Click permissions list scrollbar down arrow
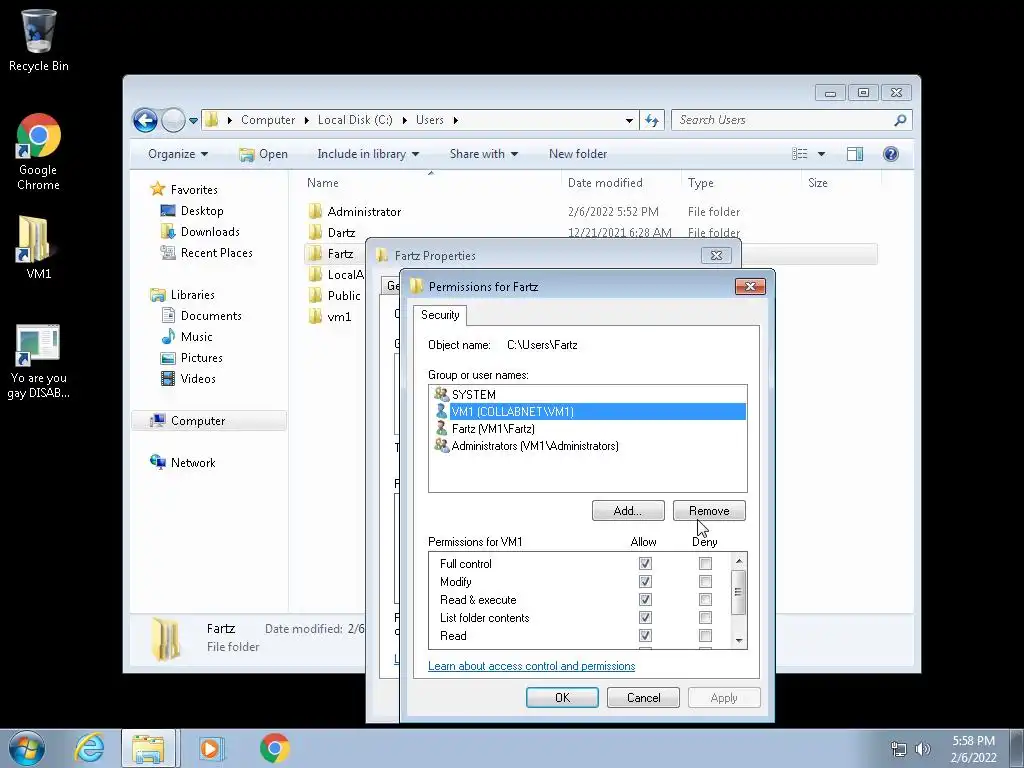 739,641
